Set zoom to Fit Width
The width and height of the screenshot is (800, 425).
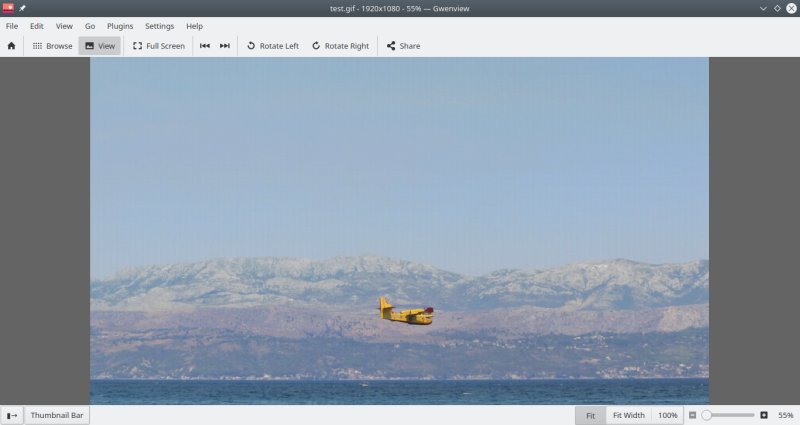[628, 415]
